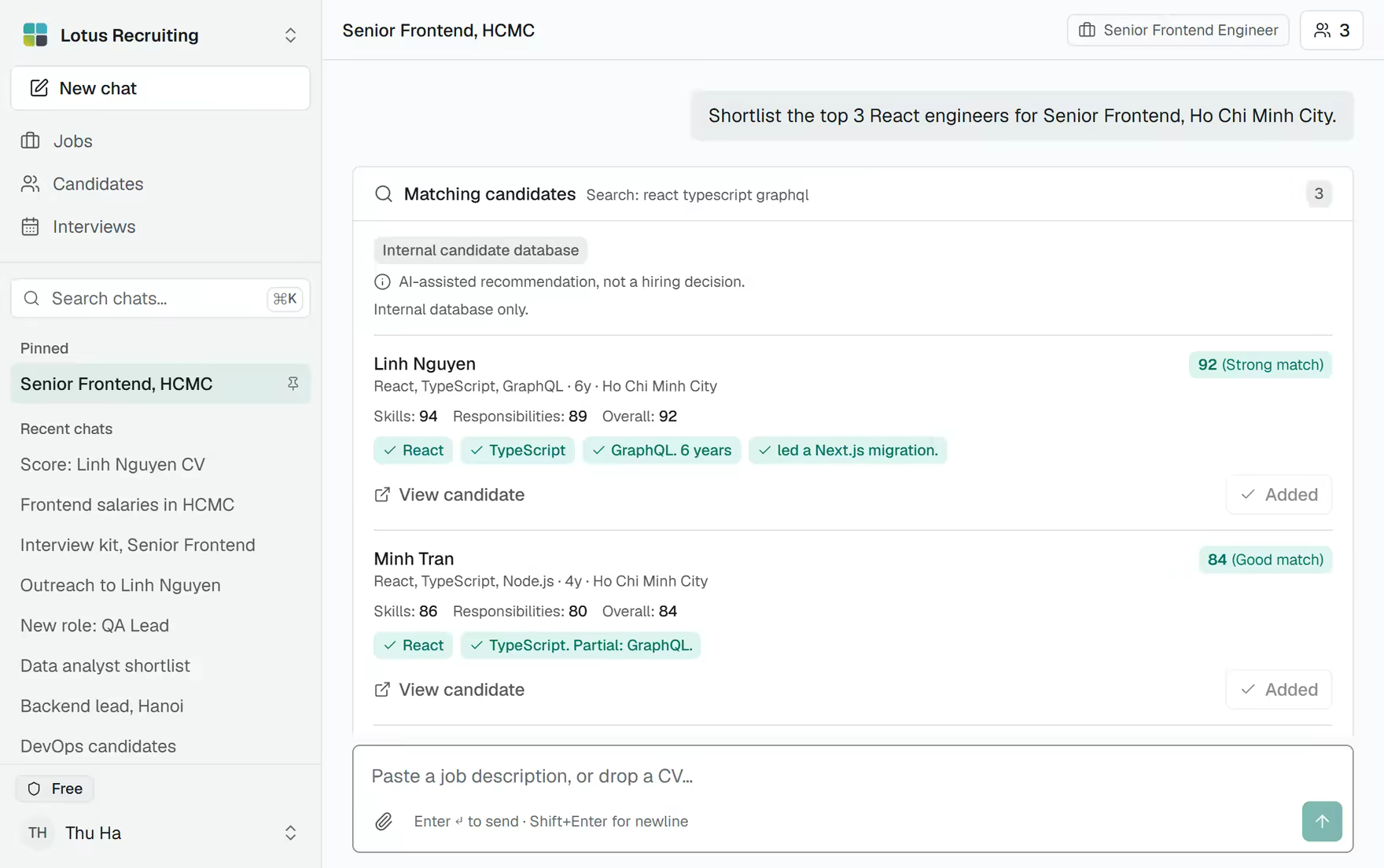Viewport: 1384px width, 868px height.
Task: Open chat Outreach to Linh Nguyen
Action: click(x=160, y=585)
